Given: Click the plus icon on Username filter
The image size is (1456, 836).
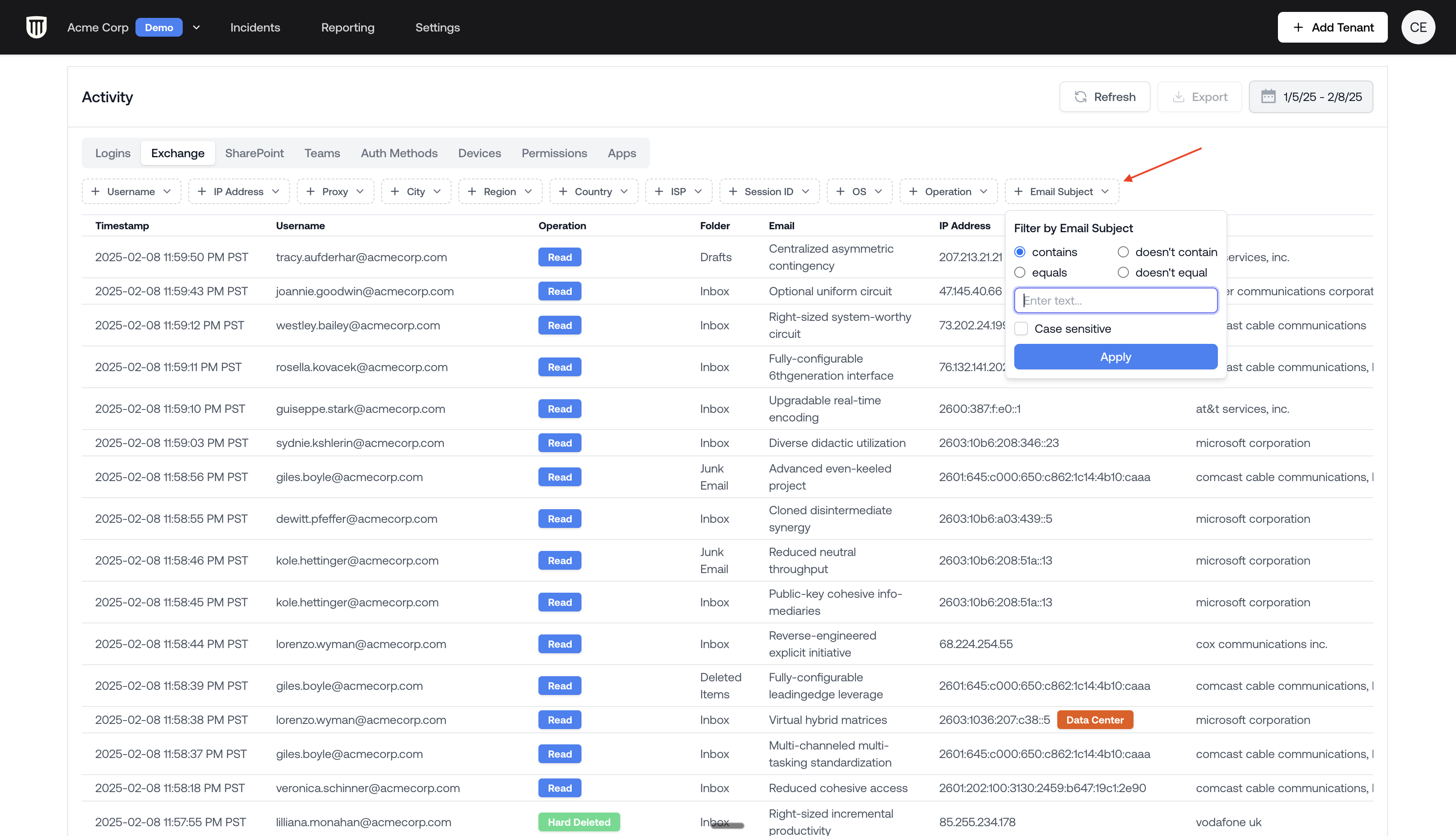Looking at the screenshot, I should tap(95, 192).
